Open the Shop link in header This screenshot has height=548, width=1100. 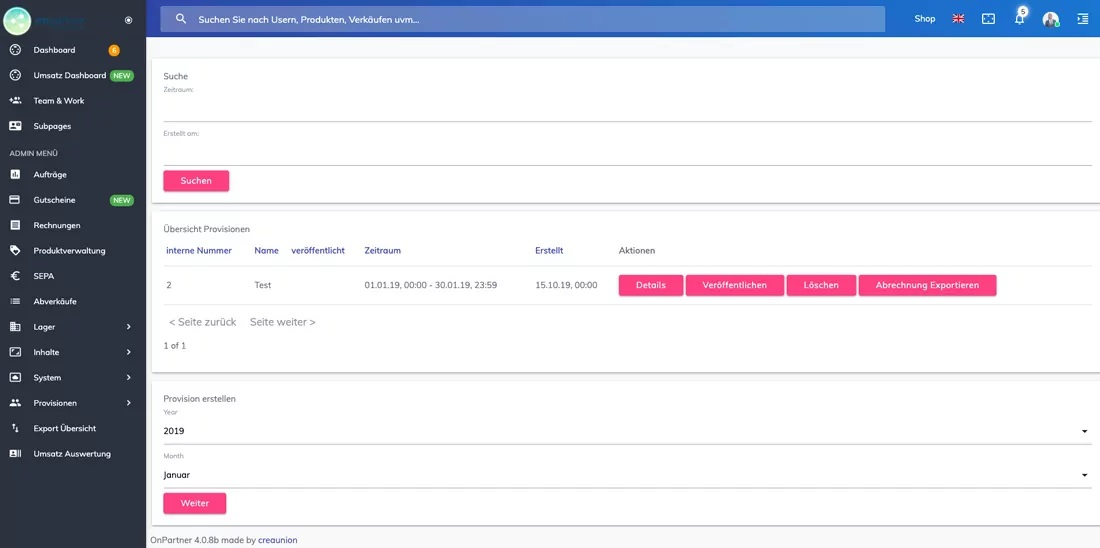pyautogui.click(x=925, y=19)
